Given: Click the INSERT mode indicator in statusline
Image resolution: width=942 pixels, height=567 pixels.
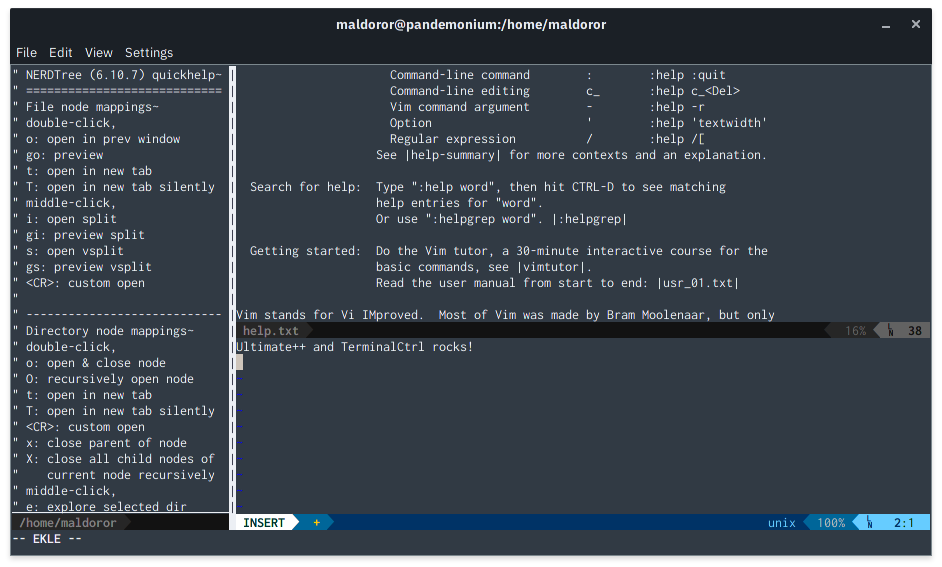Looking at the screenshot, I should point(264,523).
